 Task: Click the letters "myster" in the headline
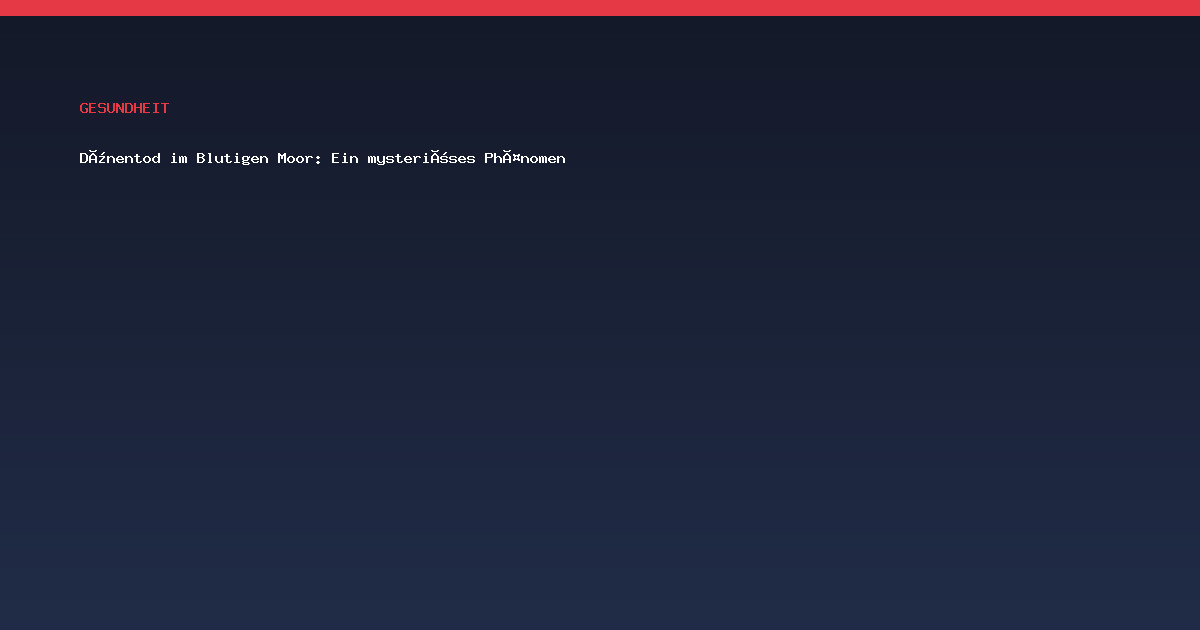(395, 158)
